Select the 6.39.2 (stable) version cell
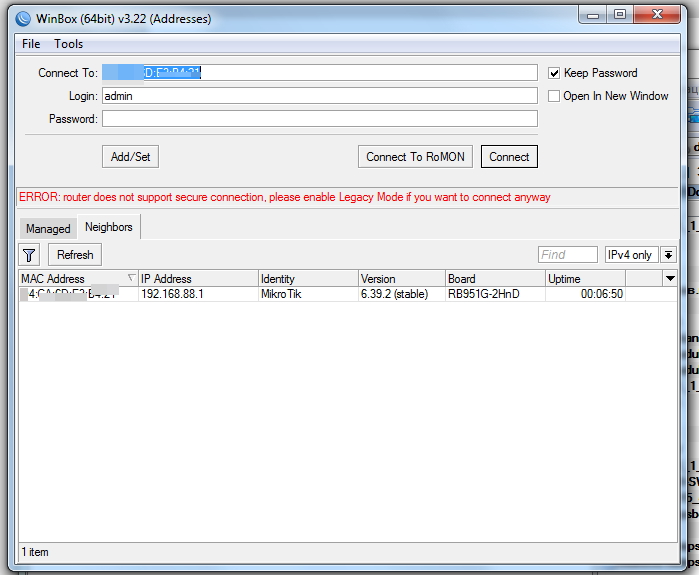This screenshot has height=575, width=699. click(x=402, y=294)
